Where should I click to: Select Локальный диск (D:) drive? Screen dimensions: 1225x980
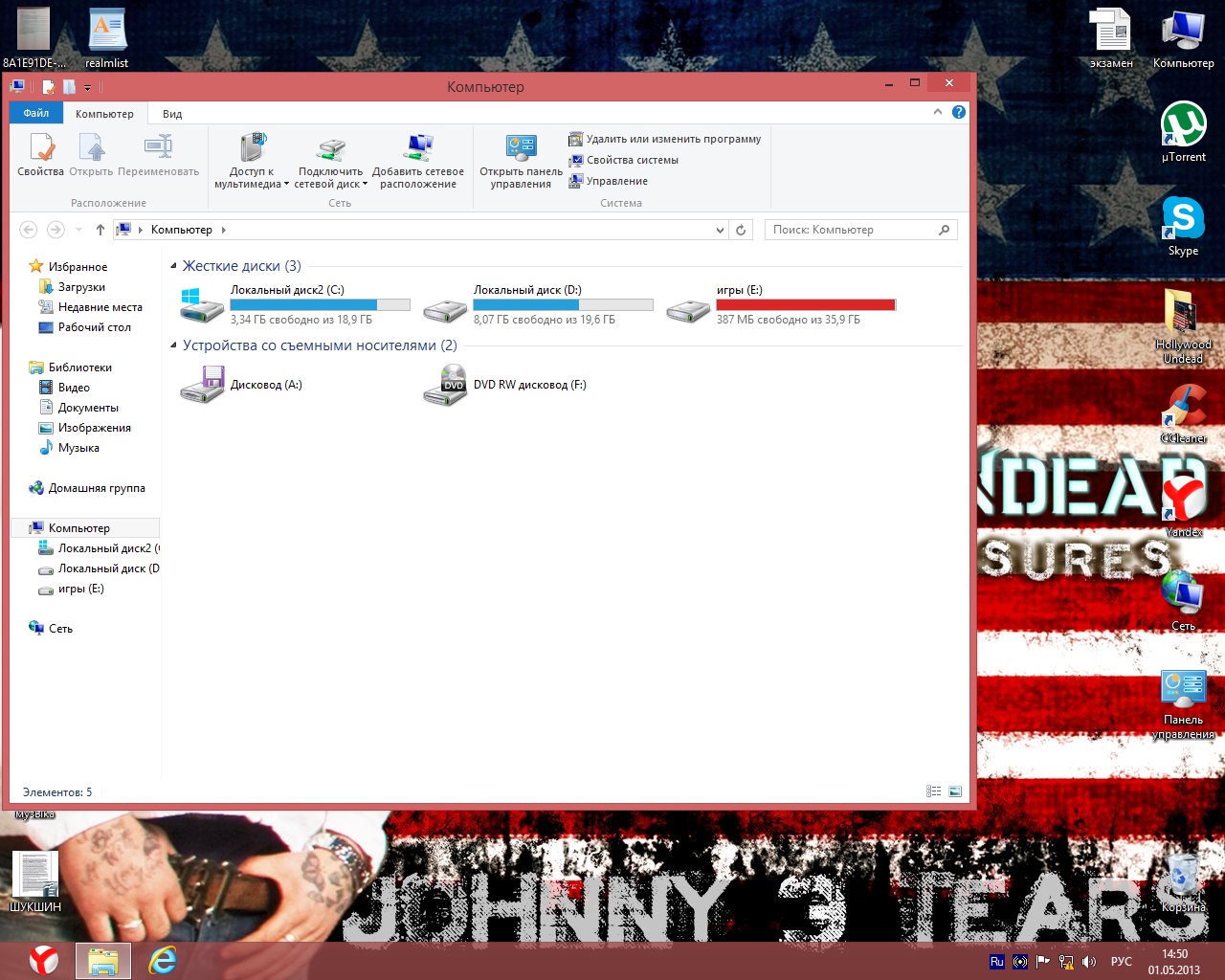[539, 305]
